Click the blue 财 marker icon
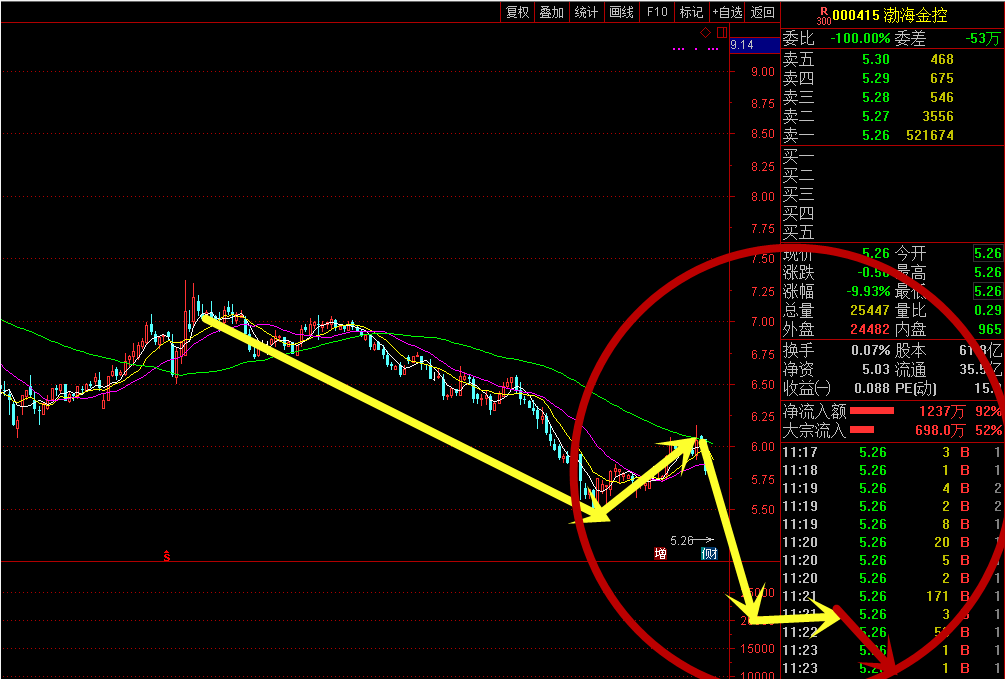The width and height of the screenshot is (1005, 679). point(709,553)
